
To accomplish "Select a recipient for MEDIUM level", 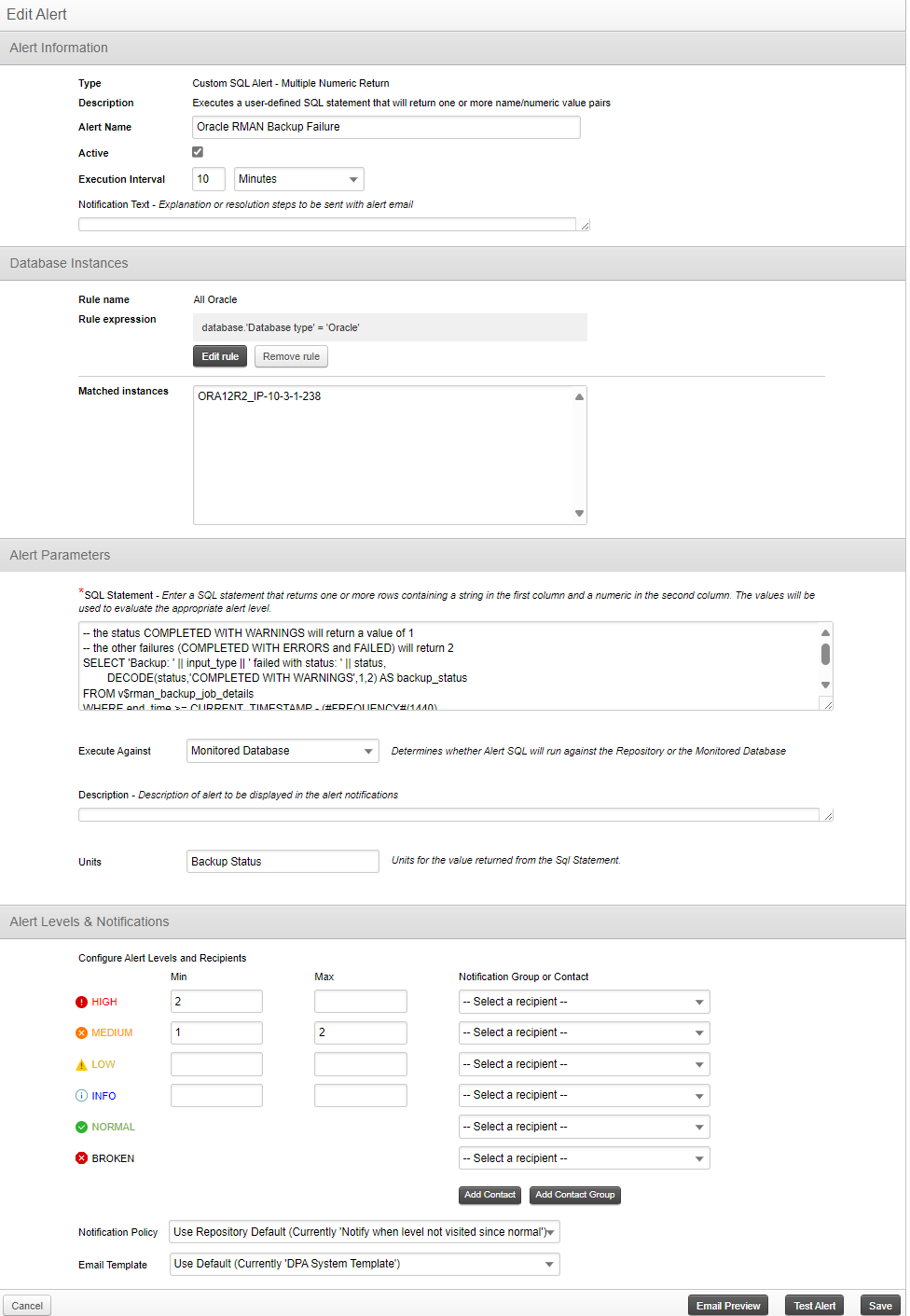I will (x=585, y=1032).
